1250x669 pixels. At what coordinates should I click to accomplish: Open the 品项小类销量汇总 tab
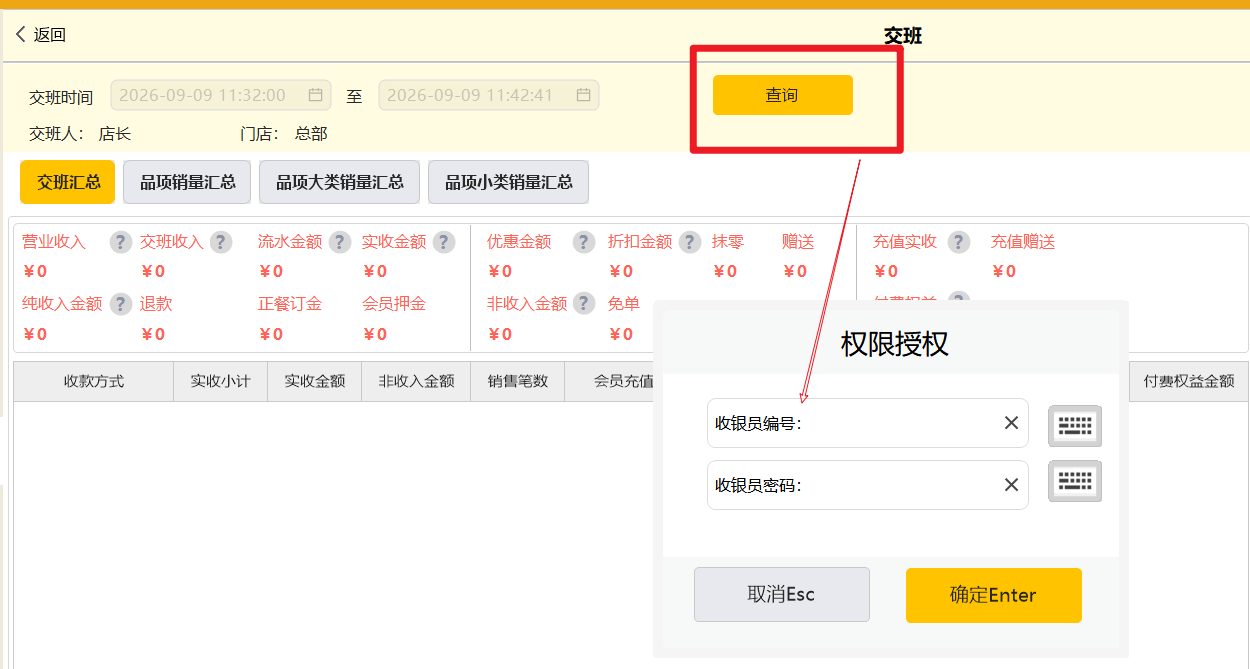[508, 182]
